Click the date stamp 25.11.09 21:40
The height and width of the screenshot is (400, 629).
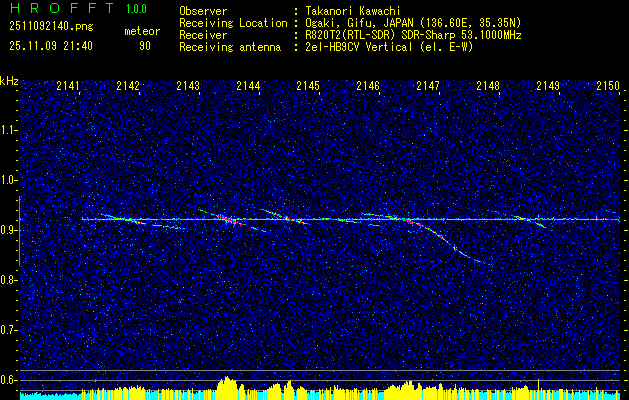[51, 46]
